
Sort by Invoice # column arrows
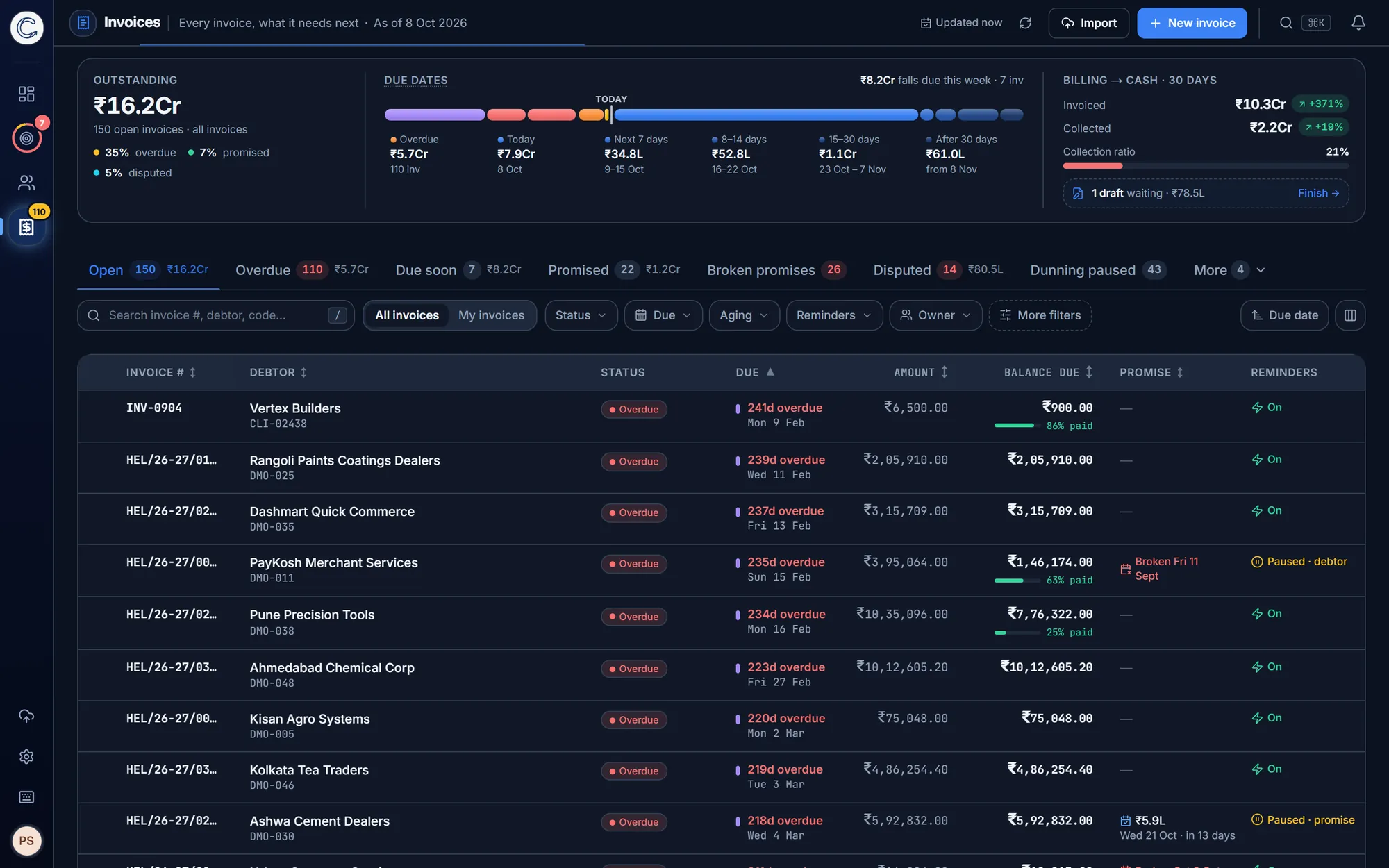tap(192, 373)
